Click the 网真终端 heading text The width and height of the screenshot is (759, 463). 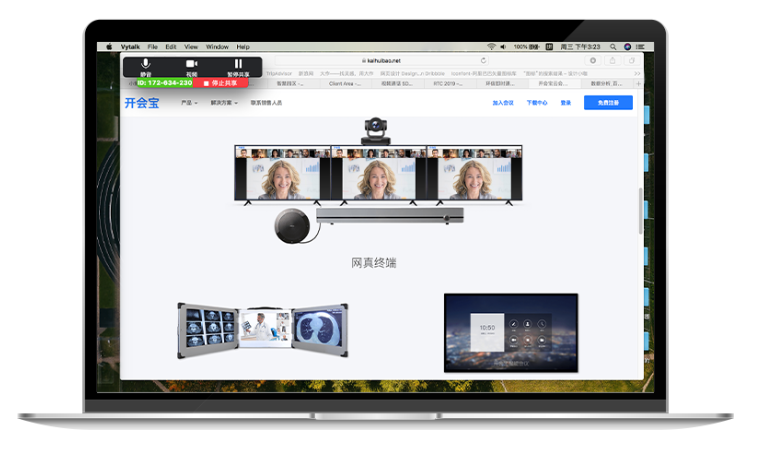click(x=374, y=263)
